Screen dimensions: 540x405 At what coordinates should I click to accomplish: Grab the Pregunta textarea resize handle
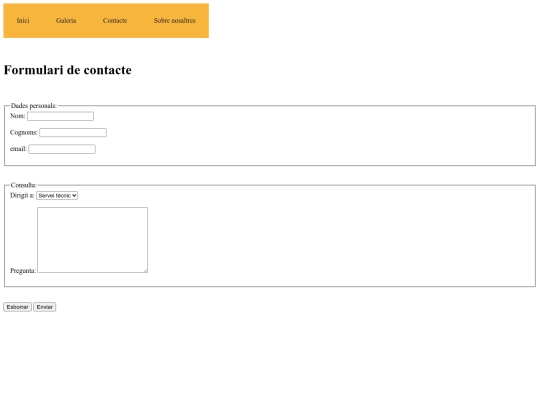[145, 270]
